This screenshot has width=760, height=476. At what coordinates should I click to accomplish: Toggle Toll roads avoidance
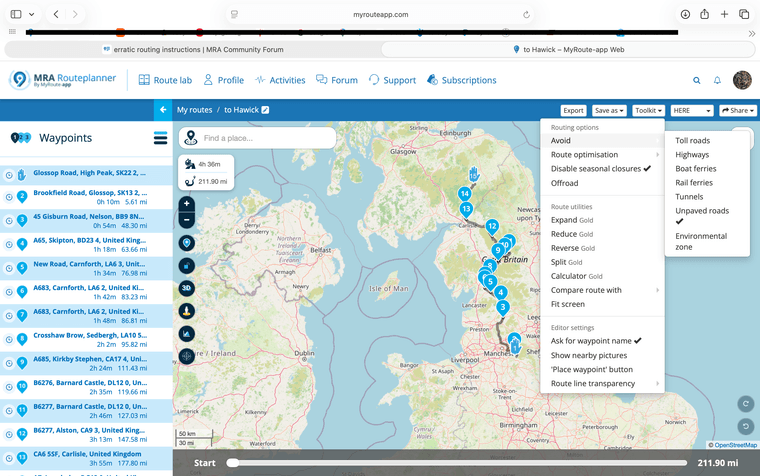(692, 141)
